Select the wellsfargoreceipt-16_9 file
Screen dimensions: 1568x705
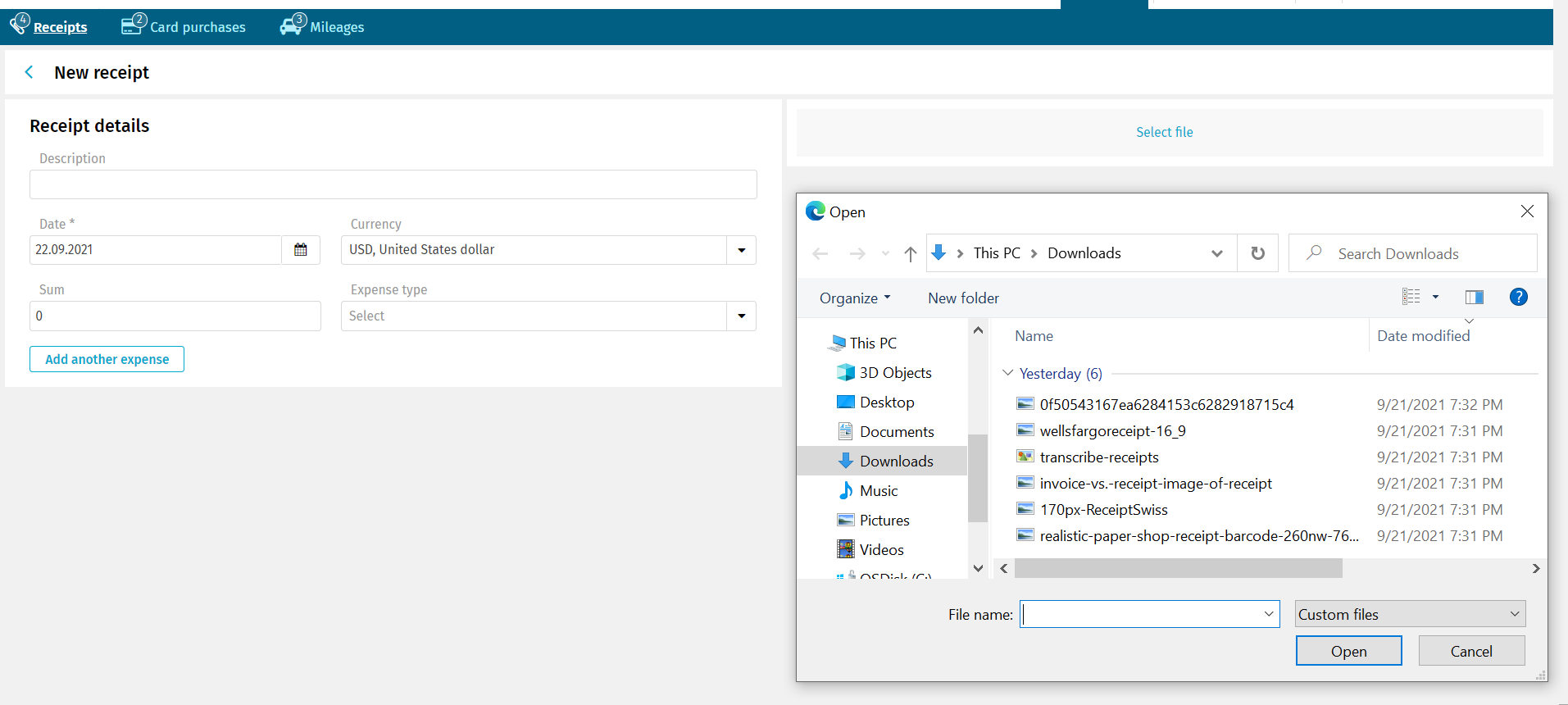tap(1111, 431)
